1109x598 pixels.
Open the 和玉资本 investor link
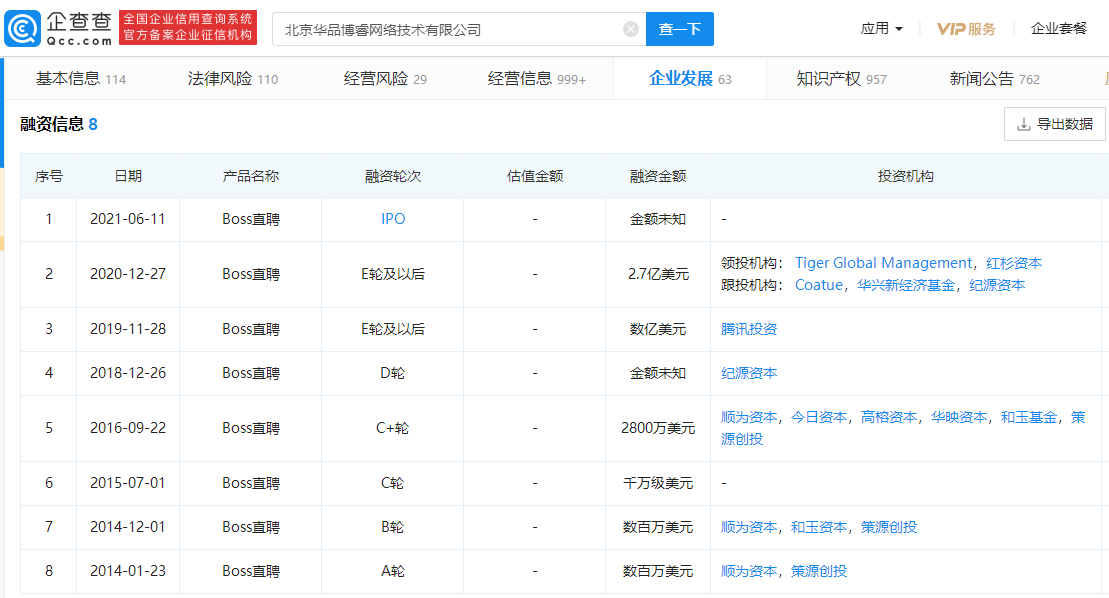tap(819, 527)
